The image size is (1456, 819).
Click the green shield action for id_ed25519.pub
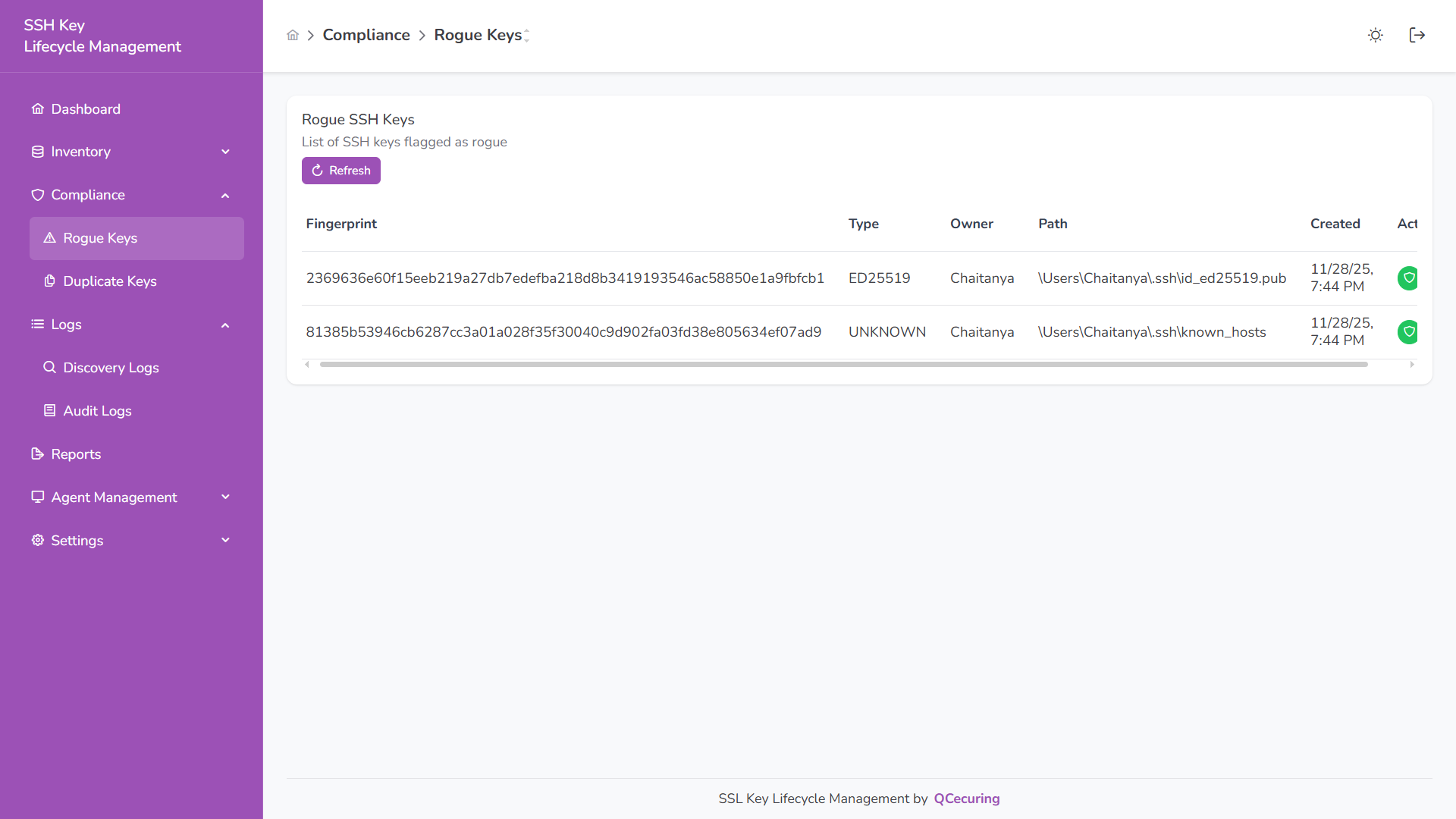click(x=1408, y=278)
